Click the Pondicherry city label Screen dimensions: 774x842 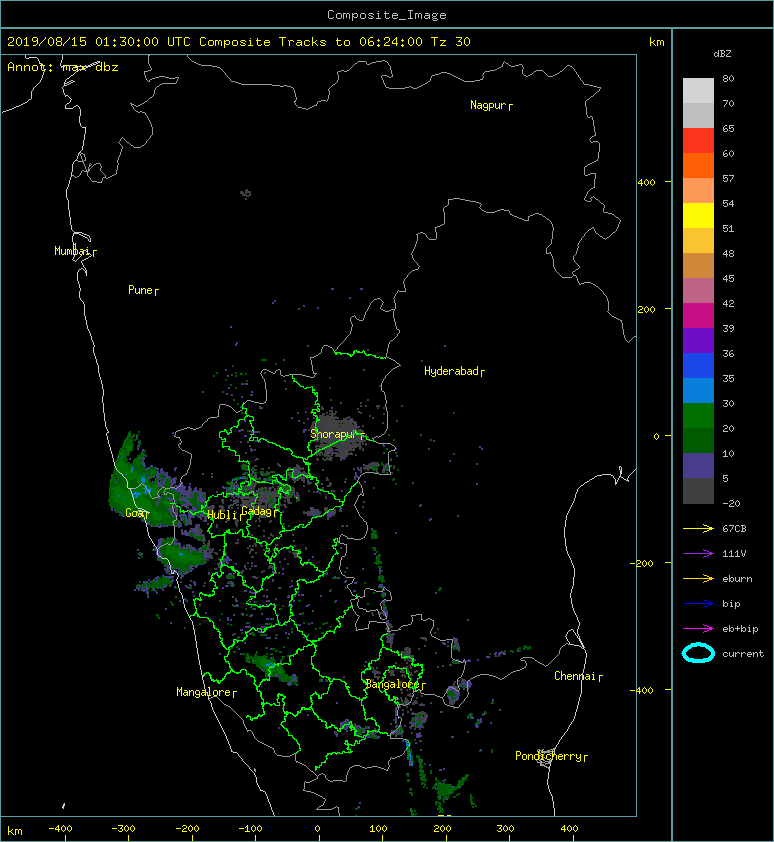548,757
